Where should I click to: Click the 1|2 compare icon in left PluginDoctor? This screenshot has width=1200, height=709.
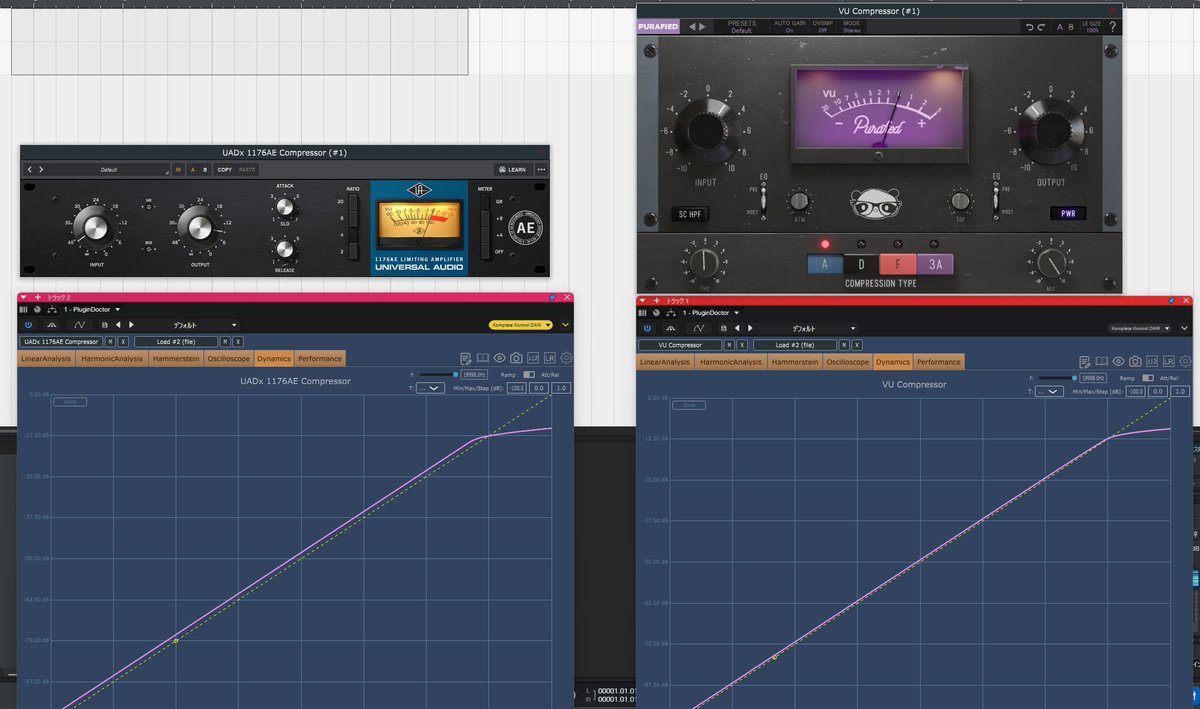(x=533, y=358)
